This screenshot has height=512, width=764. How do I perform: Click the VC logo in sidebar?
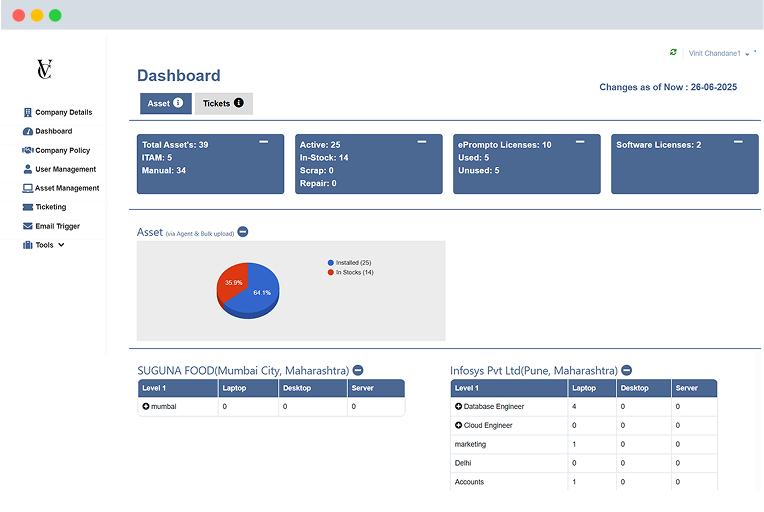coord(44,69)
